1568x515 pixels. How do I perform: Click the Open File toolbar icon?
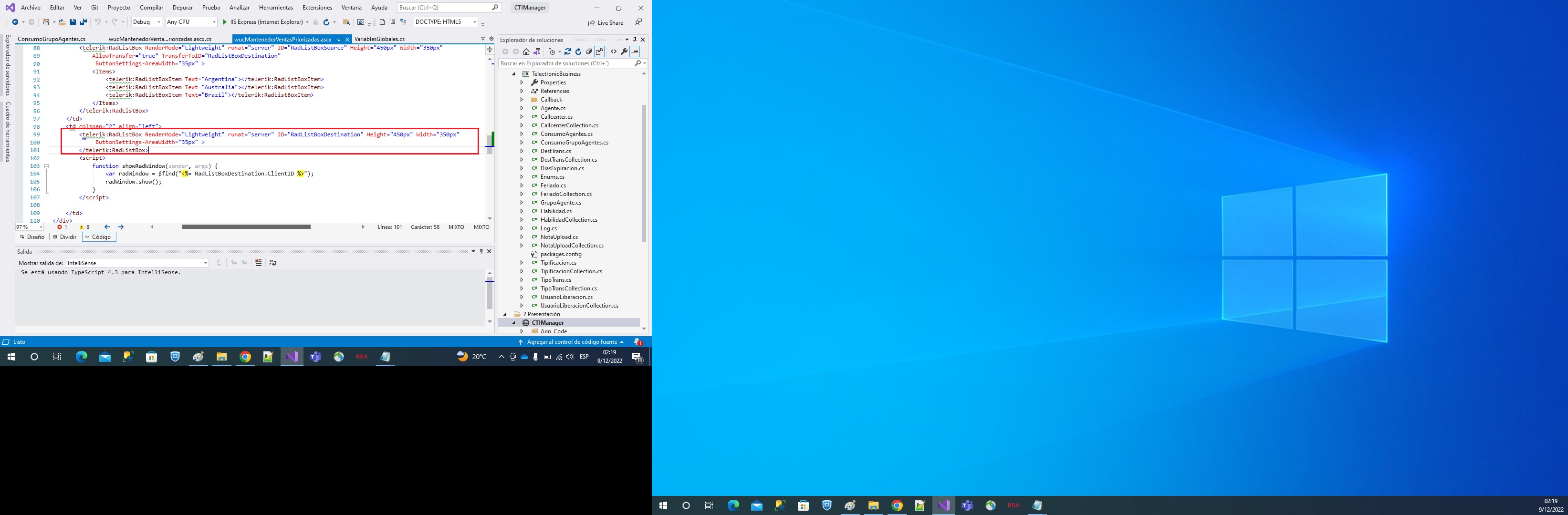62,22
